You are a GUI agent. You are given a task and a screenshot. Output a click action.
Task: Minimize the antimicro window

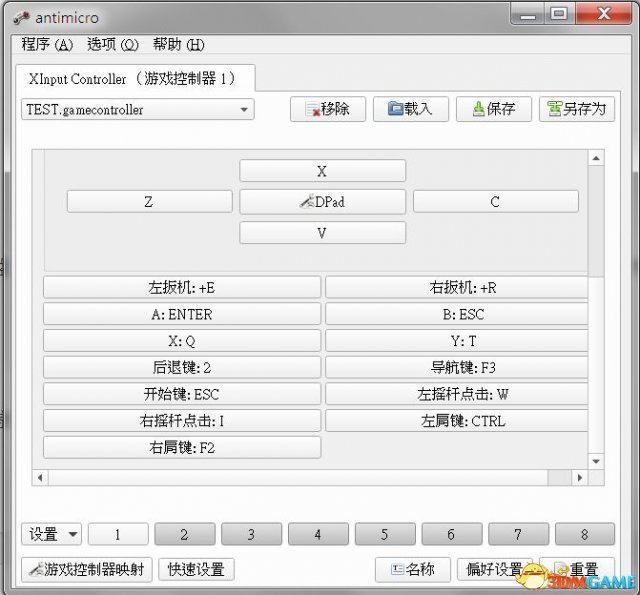(x=527, y=15)
